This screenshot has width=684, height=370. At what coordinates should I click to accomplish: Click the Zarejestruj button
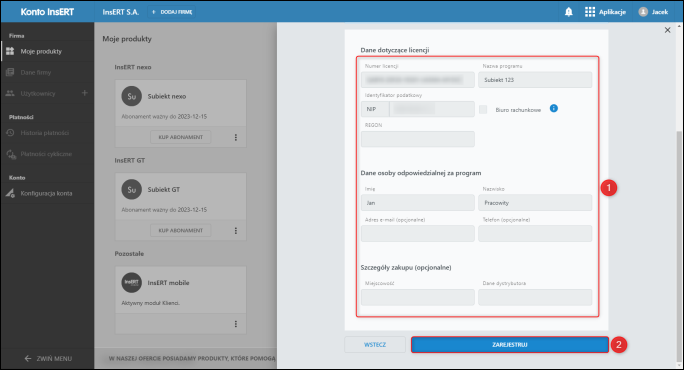(510, 345)
